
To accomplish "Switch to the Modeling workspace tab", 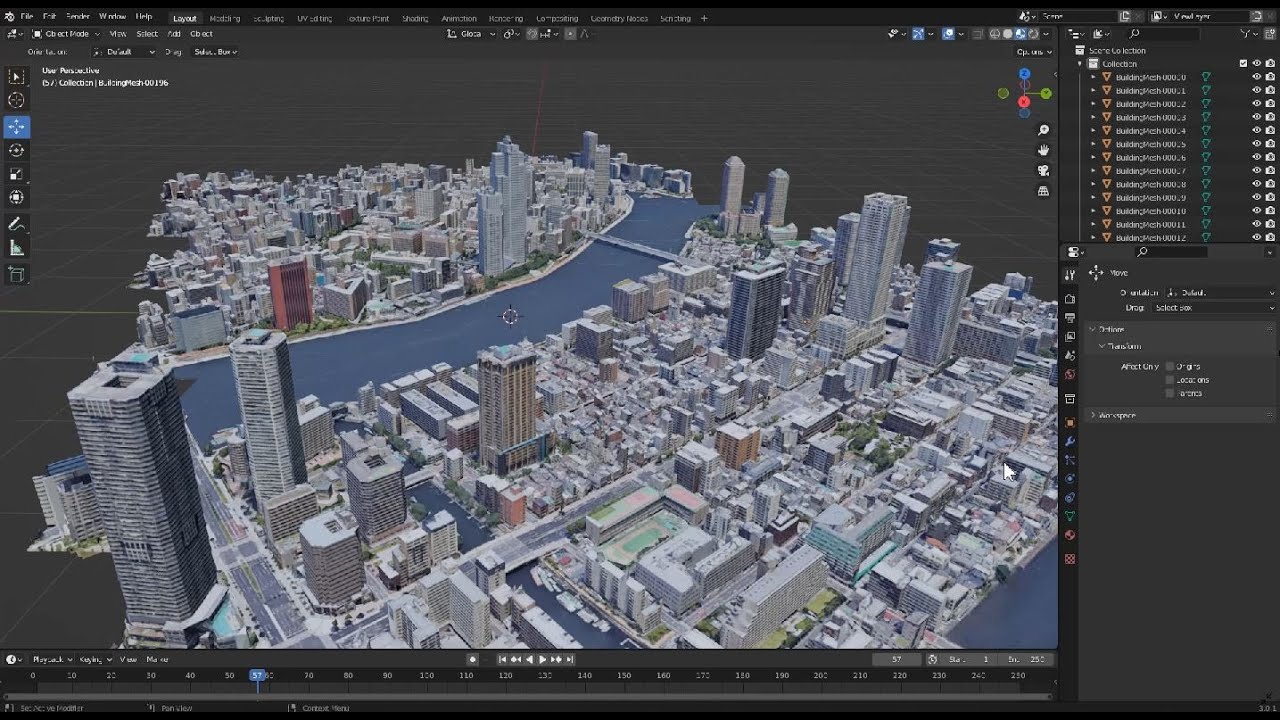I will [224, 18].
